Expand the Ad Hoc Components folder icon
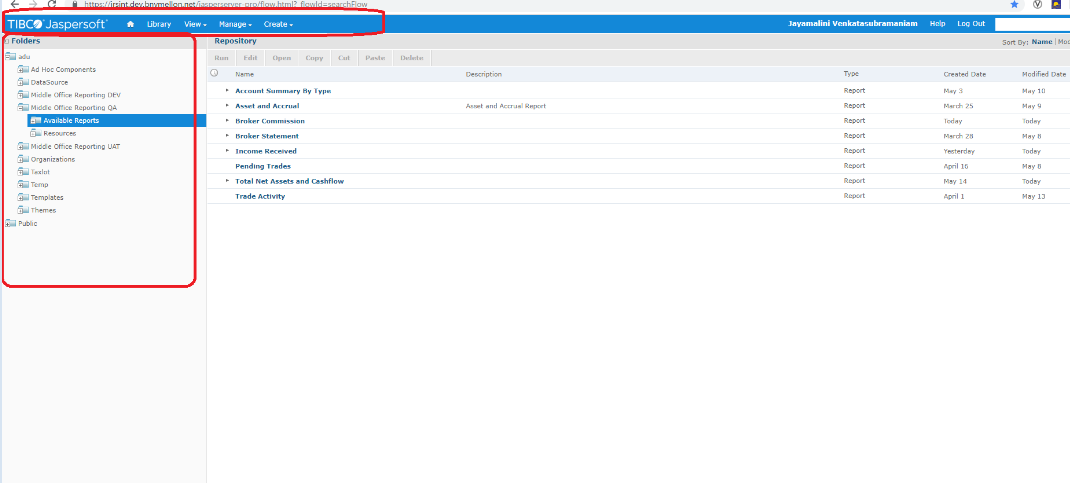The height and width of the screenshot is (483, 1070). coord(23,70)
